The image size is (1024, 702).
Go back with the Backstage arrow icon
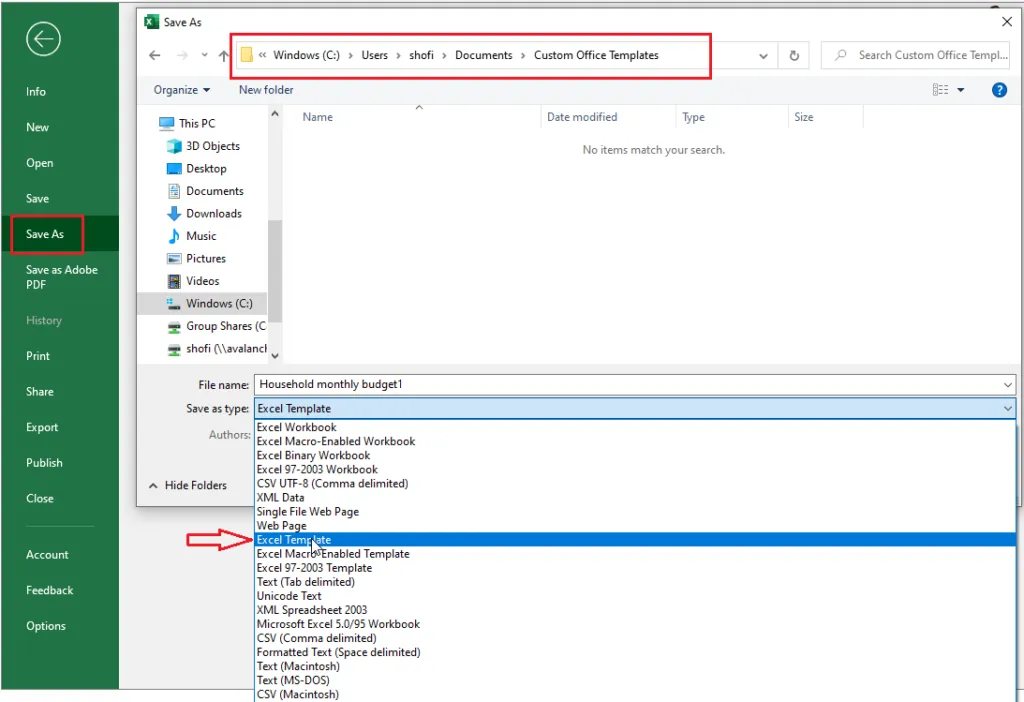click(43, 39)
